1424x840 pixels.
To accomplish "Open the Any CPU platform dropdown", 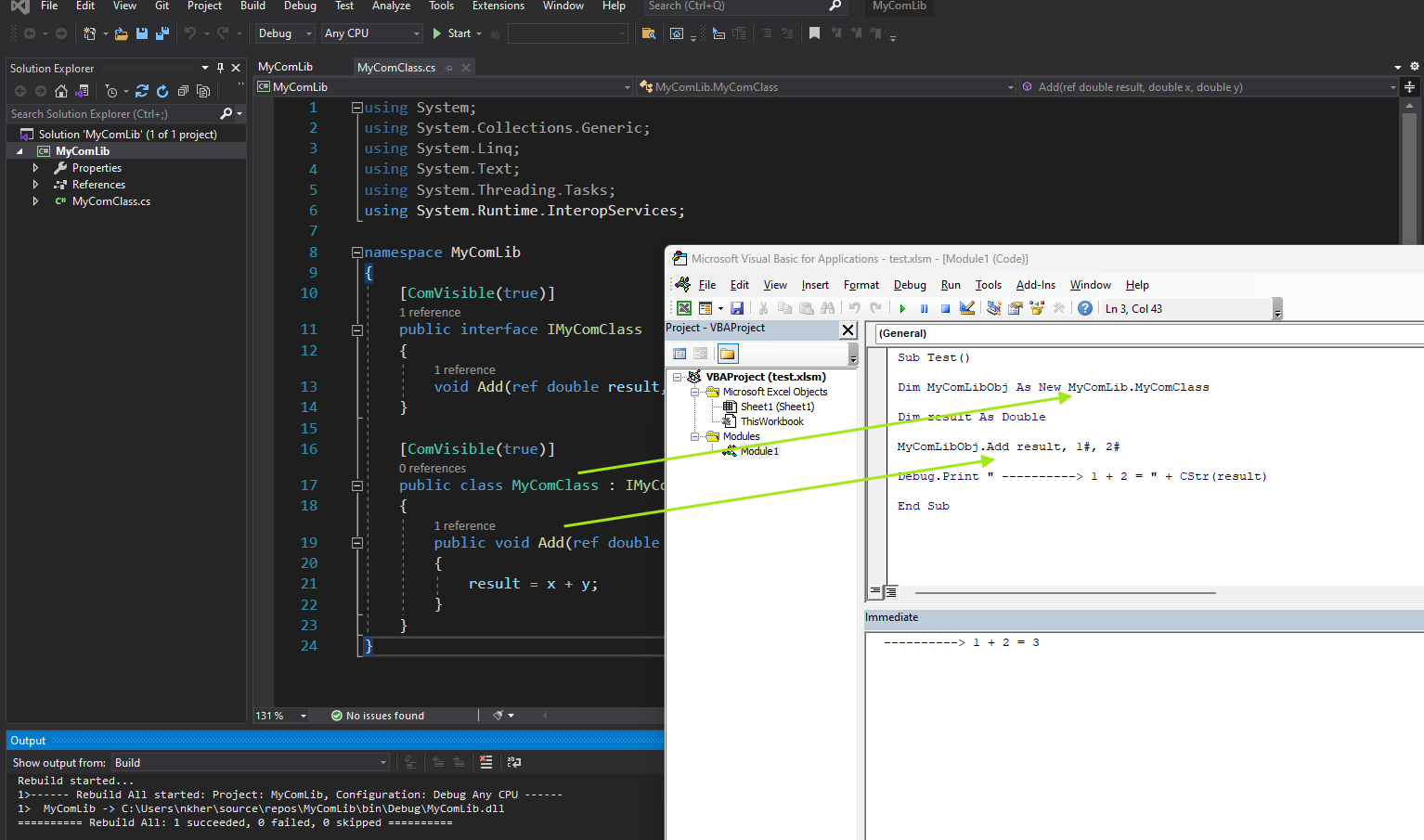I will tap(372, 33).
